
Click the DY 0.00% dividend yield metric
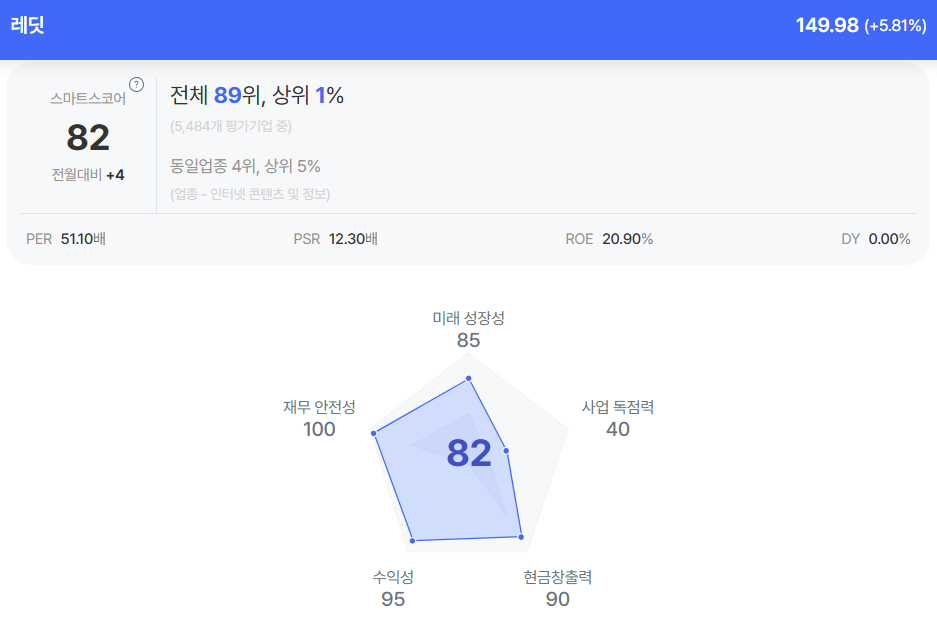coord(876,239)
